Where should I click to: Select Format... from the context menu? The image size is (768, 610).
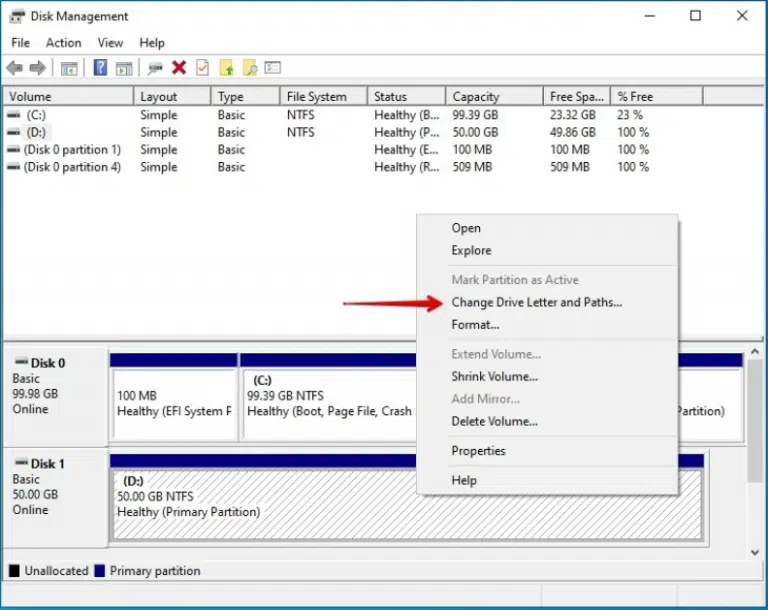(475, 325)
